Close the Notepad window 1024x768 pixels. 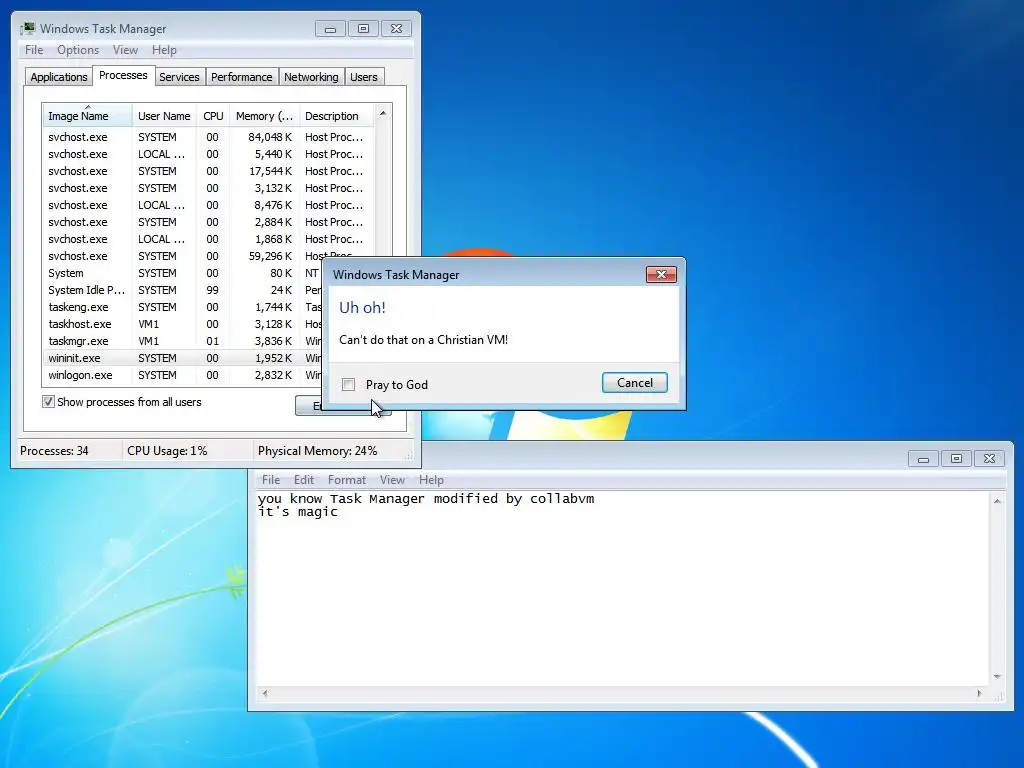pyautogui.click(x=989, y=459)
